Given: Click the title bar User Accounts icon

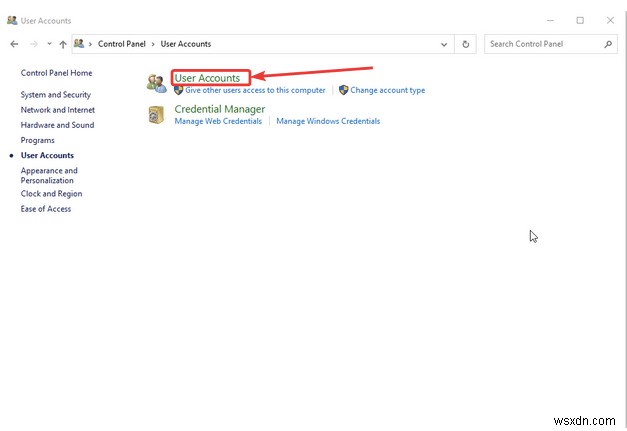Looking at the screenshot, I should (12, 20).
